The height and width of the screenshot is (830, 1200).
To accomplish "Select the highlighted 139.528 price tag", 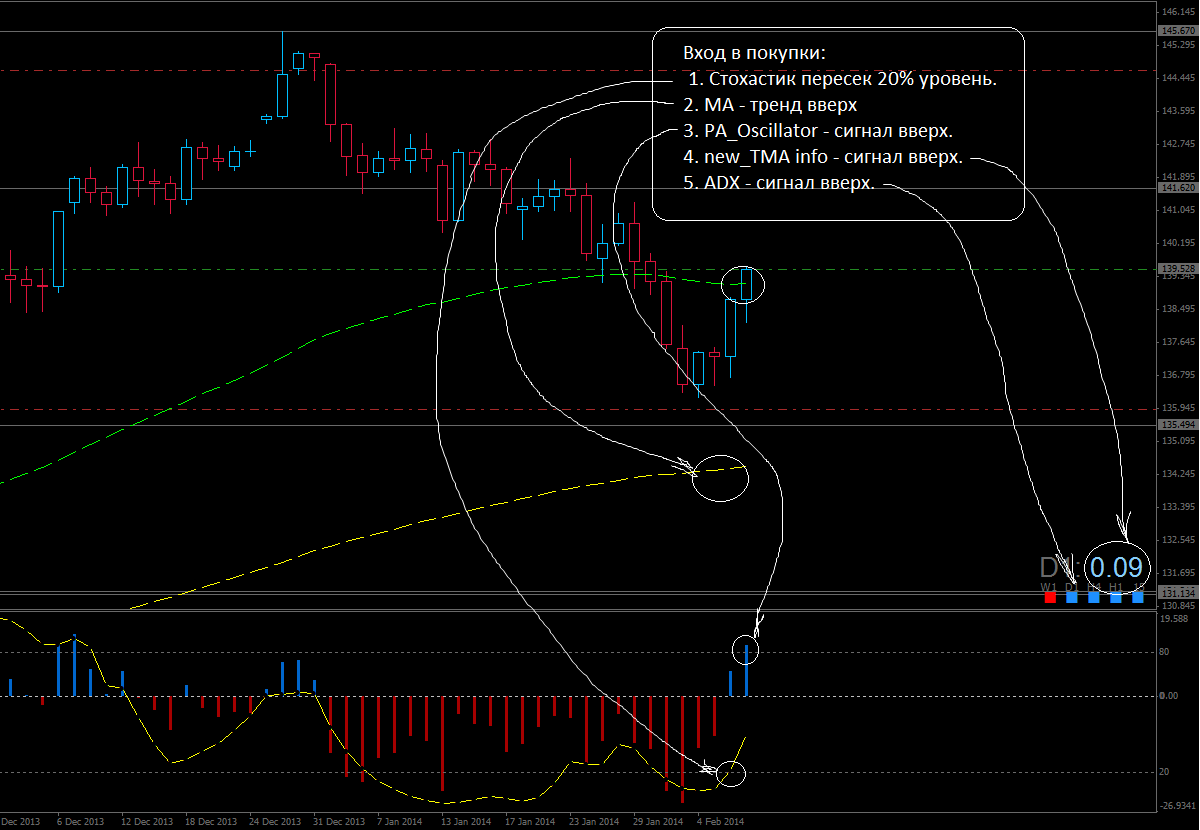I will click(x=1177, y=269).
